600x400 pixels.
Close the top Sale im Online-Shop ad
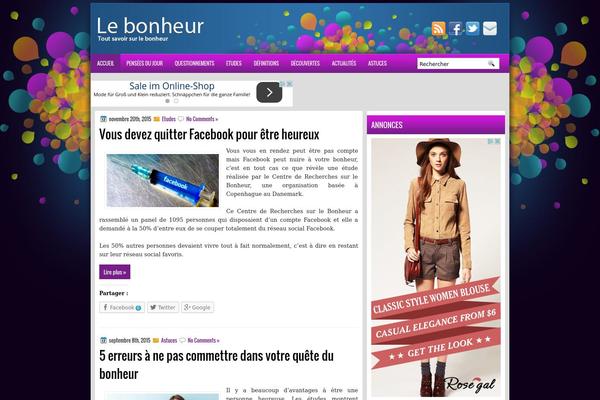click(290, 83)
